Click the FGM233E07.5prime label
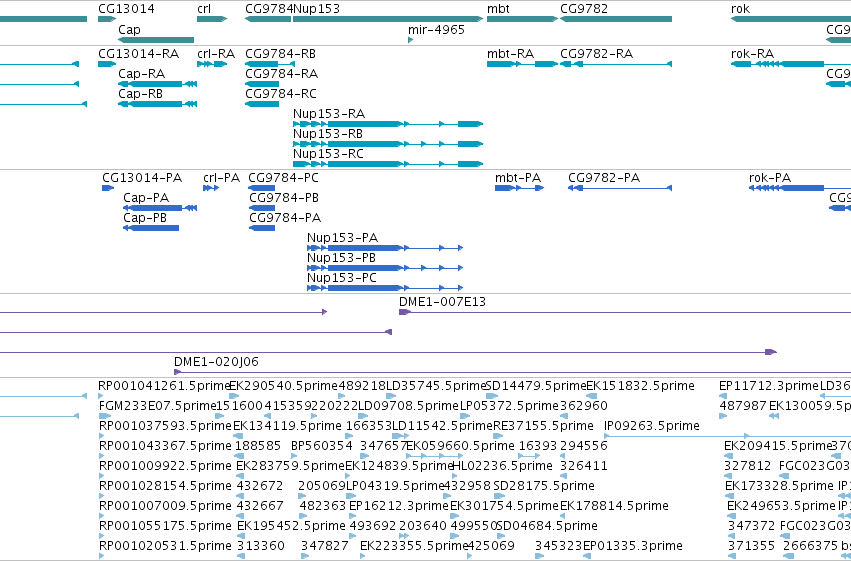The width and height of the screenshot is (851, 561). [158, 406]
